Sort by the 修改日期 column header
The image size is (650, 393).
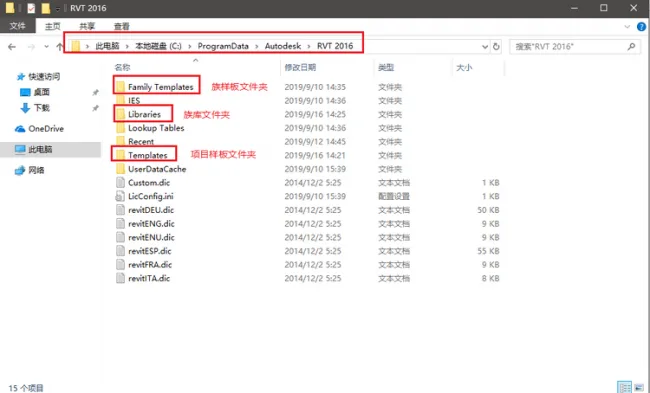(300, 67)
